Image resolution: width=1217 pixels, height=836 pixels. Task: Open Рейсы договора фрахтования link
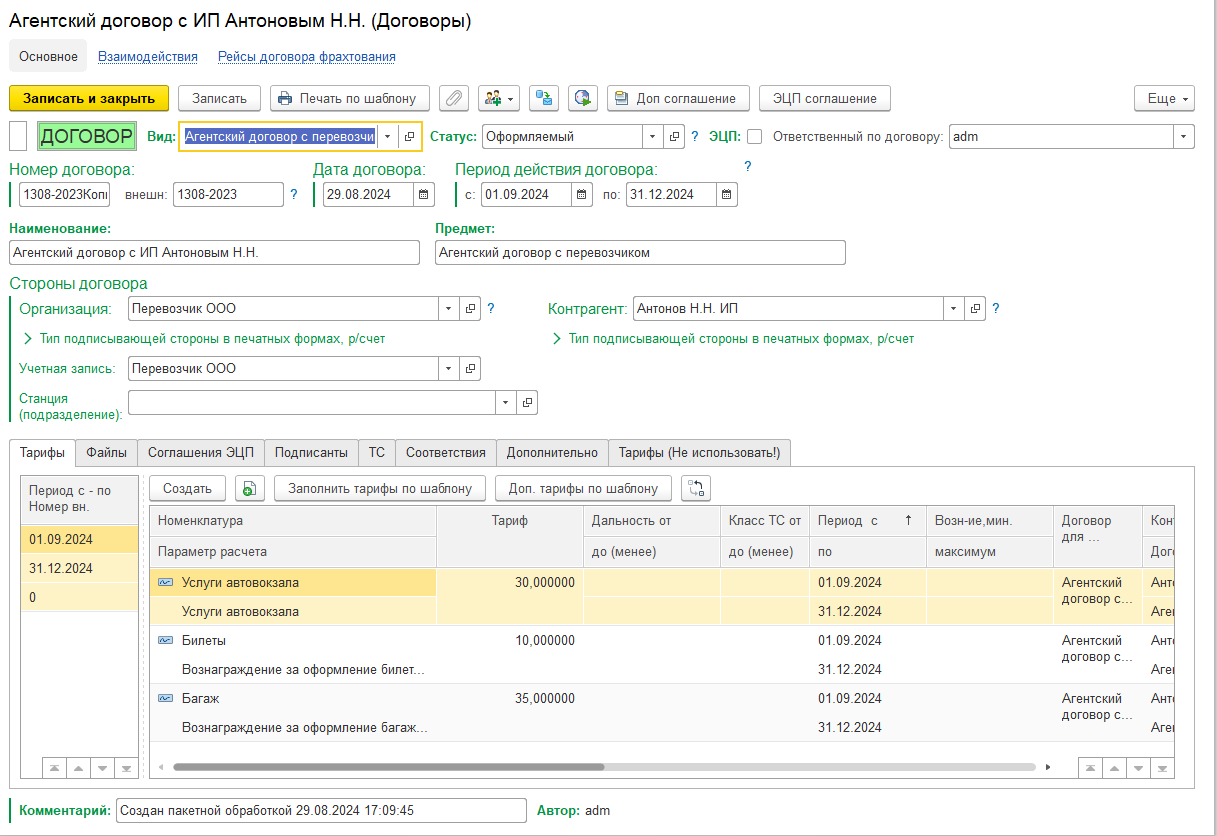[x=307, y=57]
